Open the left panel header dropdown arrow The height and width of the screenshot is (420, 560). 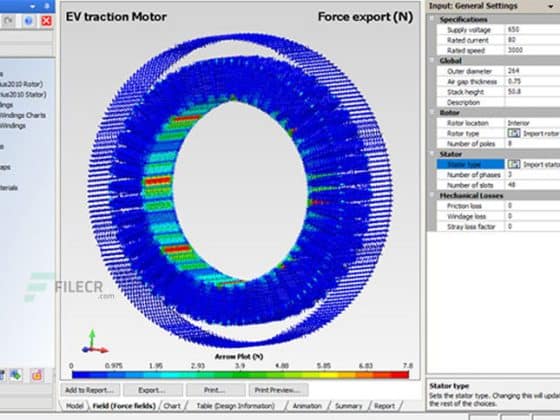coord(32,6)
